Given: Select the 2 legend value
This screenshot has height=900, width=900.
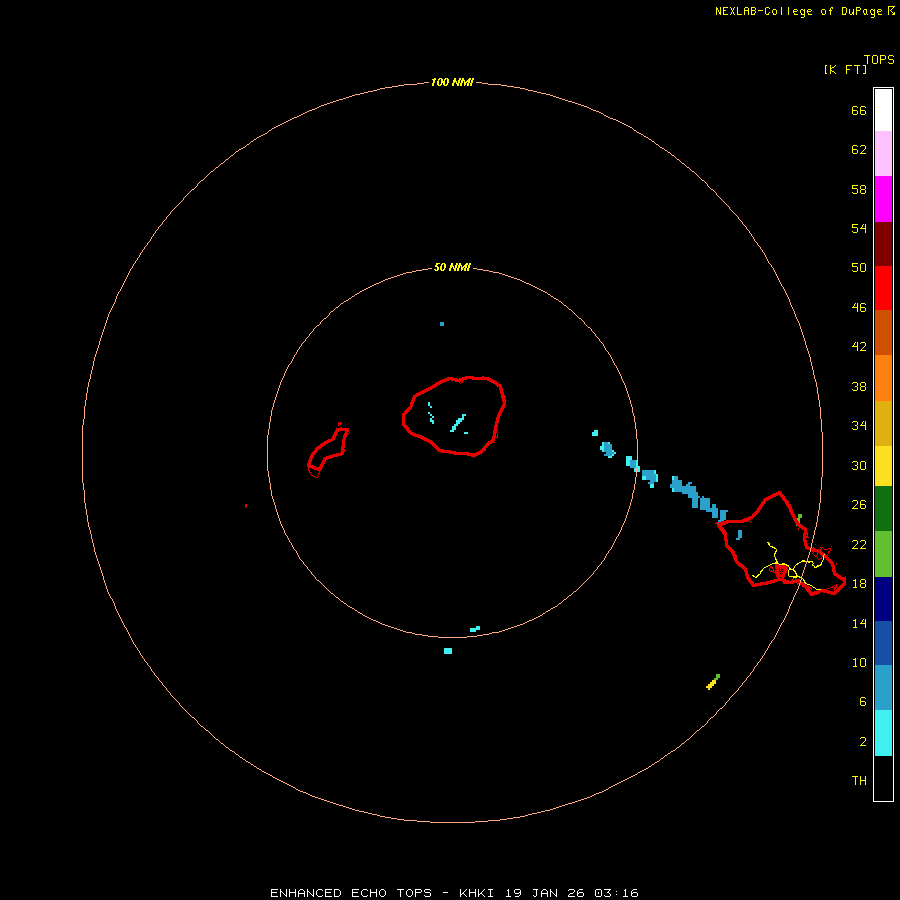Looking at the screenshot, I should pos(863,742).
